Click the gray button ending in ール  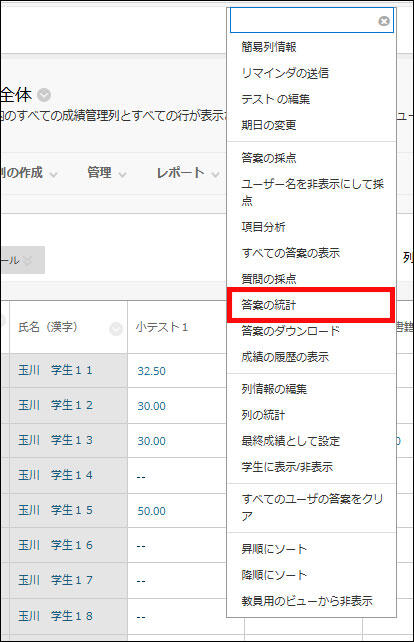tap(23, 260)
